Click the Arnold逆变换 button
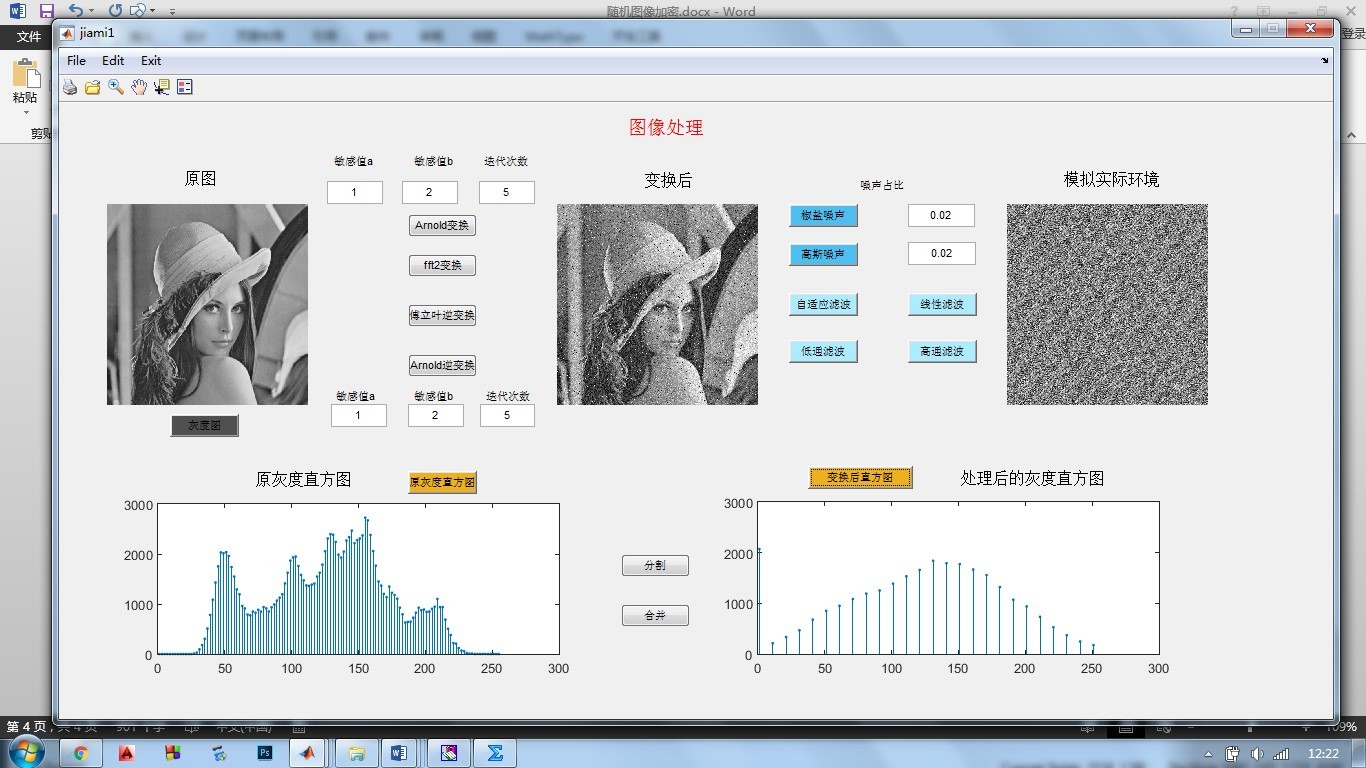 point(442,365)
